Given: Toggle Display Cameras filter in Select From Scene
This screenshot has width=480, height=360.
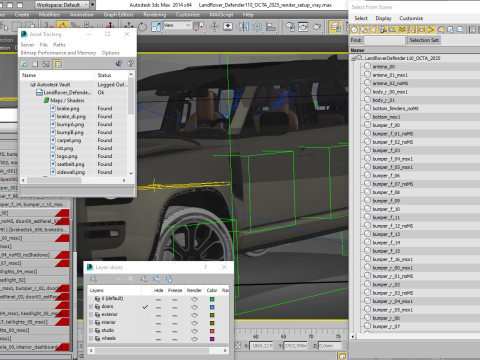Looking at the screenshot, I should click(x=383, y=30).
